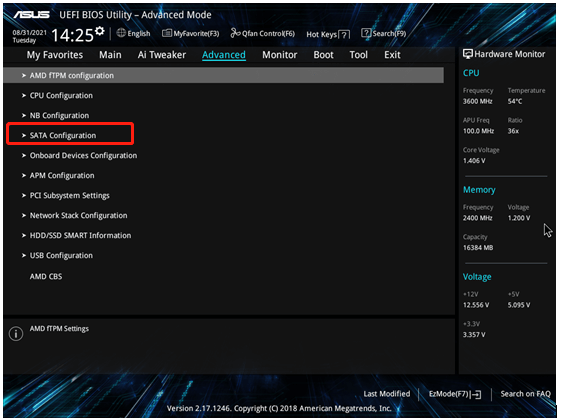The image size is (561, 420).
Task: Open the Tool tab
Action: 358,55
